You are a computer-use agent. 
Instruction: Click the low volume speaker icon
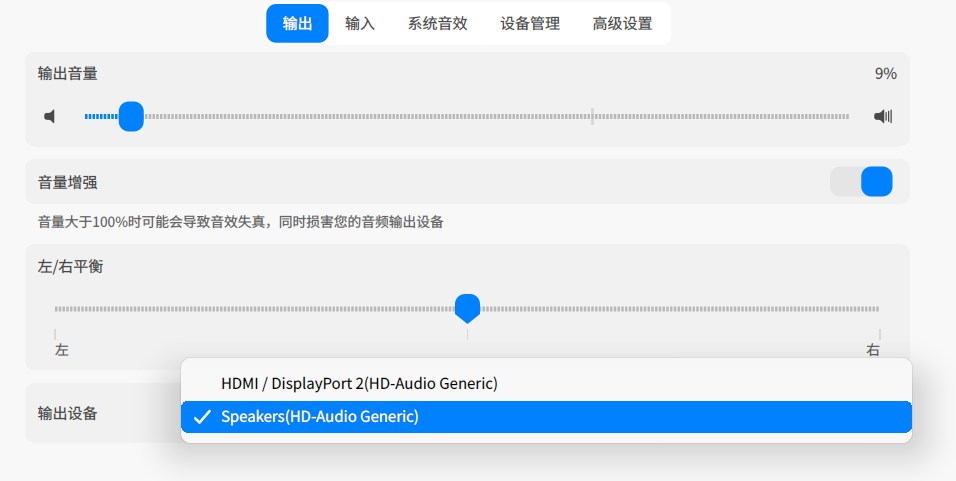click(x=50, y=117)
